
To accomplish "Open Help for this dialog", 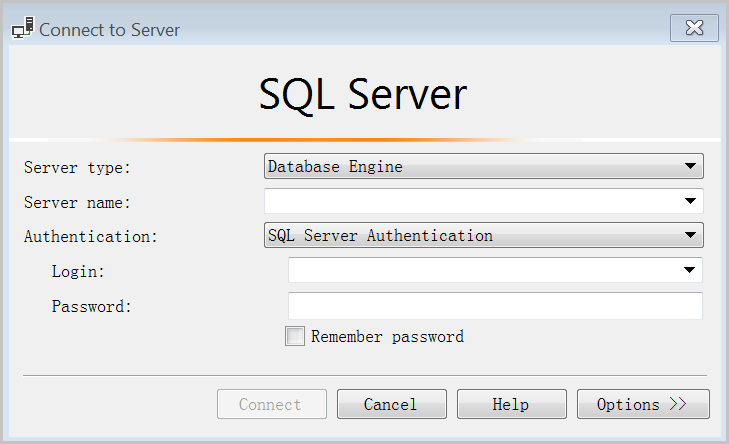I will tap(511, 404).
